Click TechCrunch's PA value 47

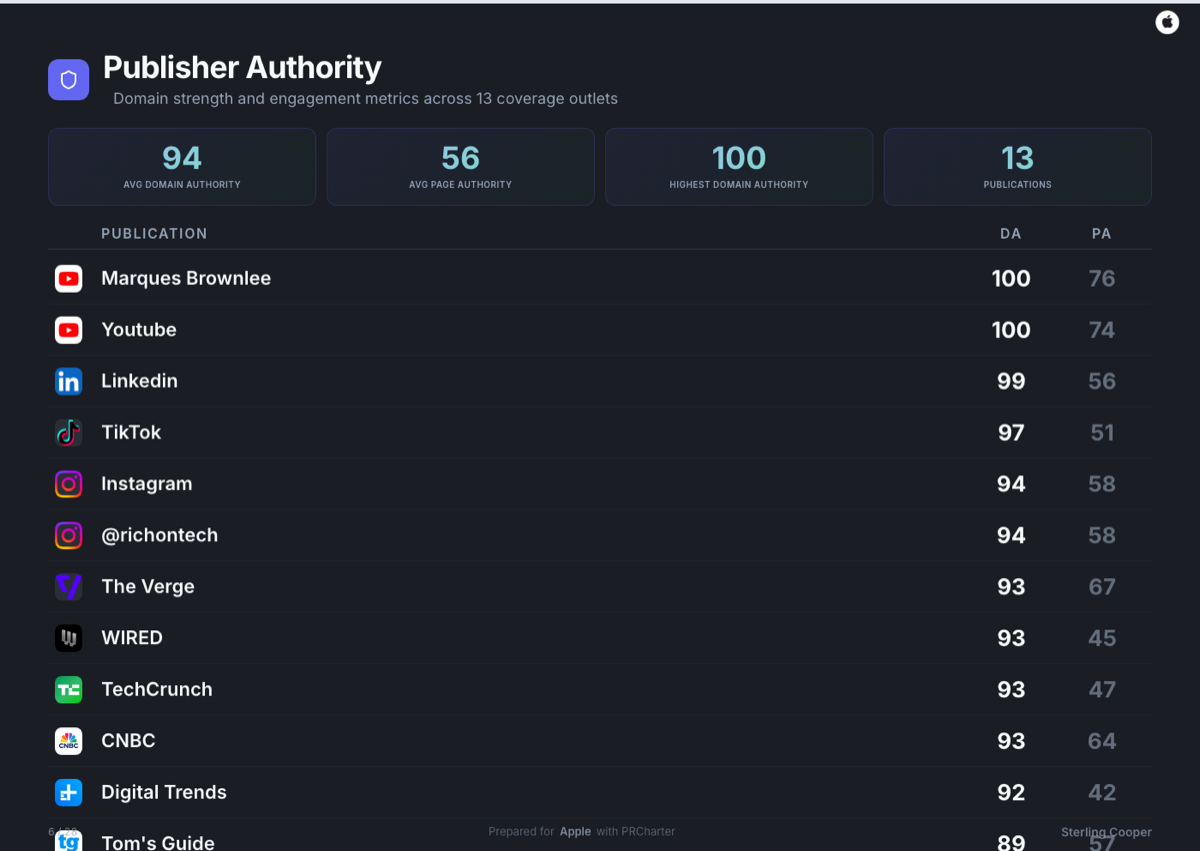coord(1102,689)
